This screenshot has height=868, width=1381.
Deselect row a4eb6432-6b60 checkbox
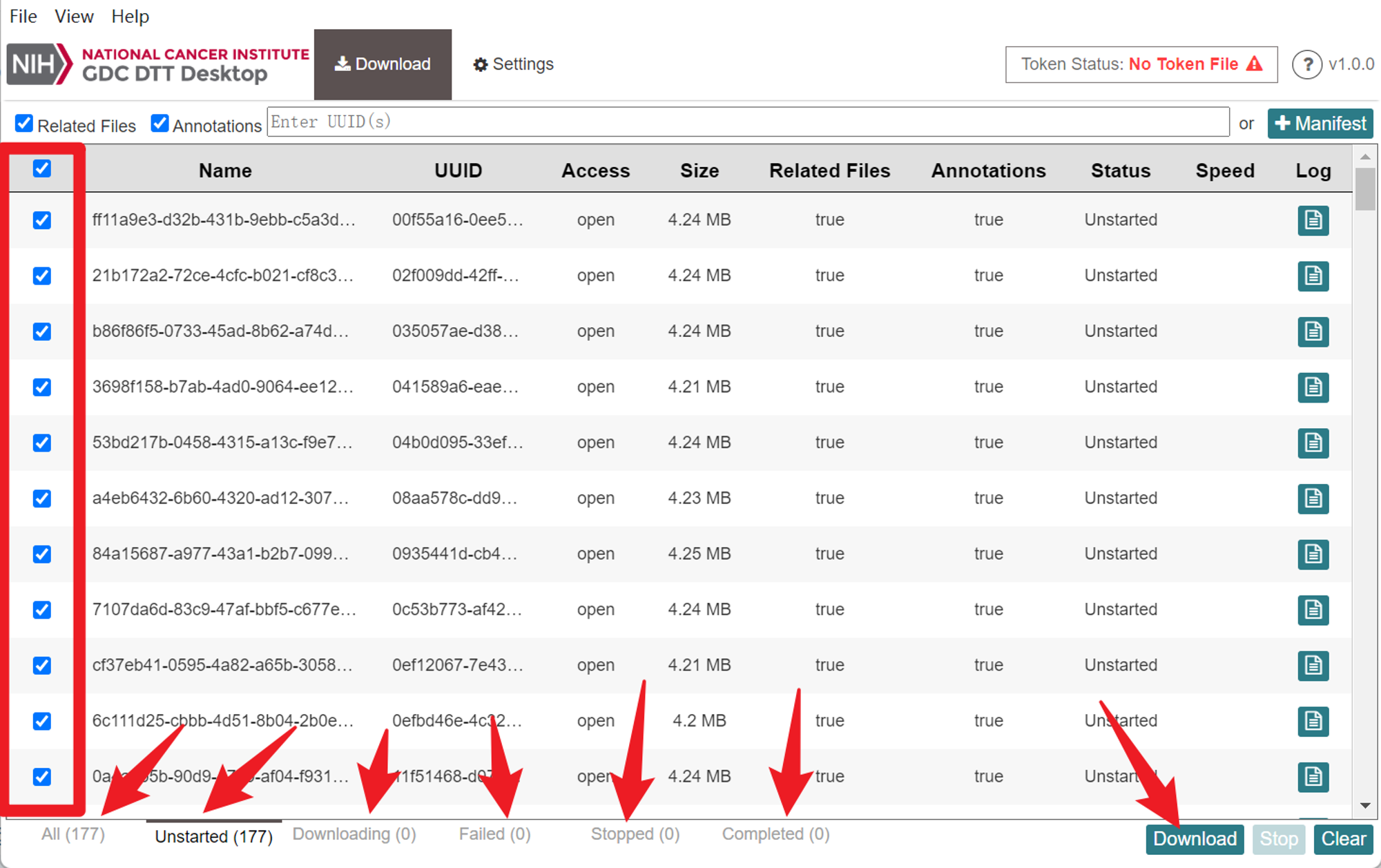[42, 499]
